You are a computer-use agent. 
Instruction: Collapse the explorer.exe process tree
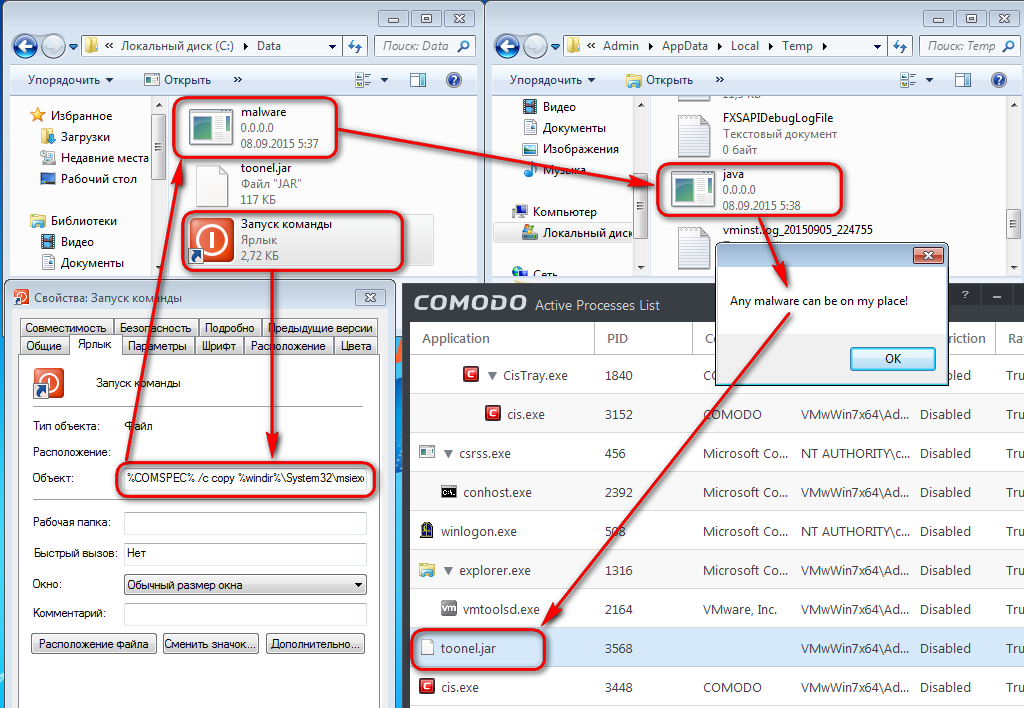coord(449,571)
